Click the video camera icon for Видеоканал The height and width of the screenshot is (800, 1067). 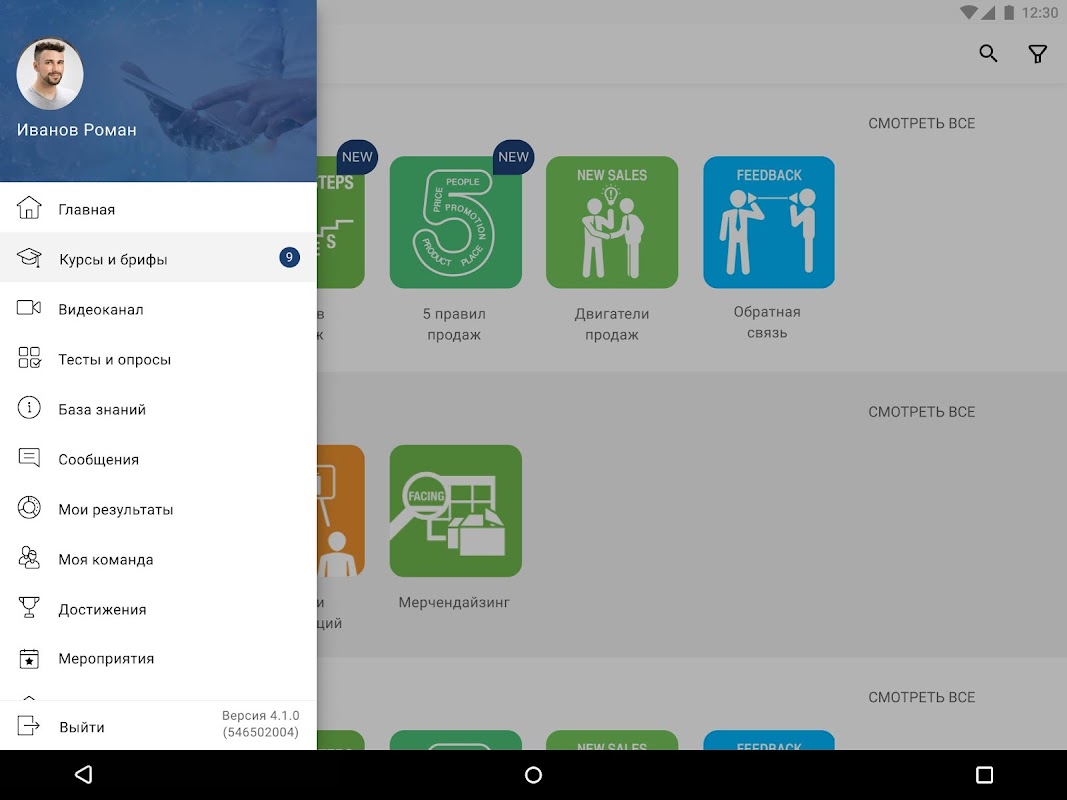click(29, 308)
